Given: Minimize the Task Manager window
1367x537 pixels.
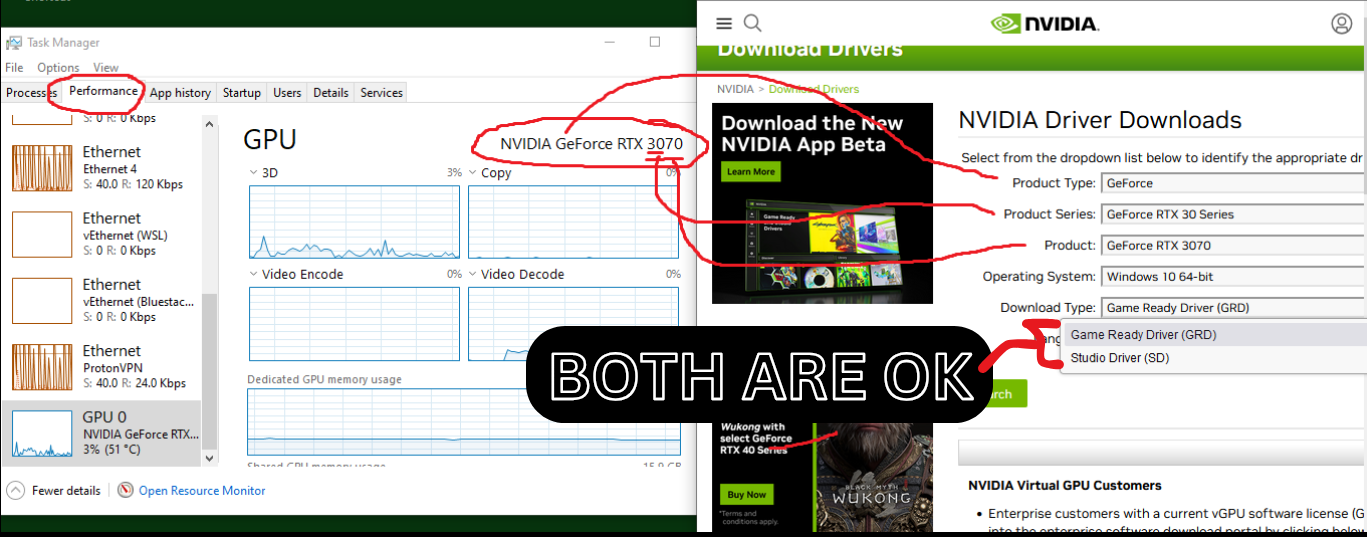Looking at the screenshot, I should 609,42.
